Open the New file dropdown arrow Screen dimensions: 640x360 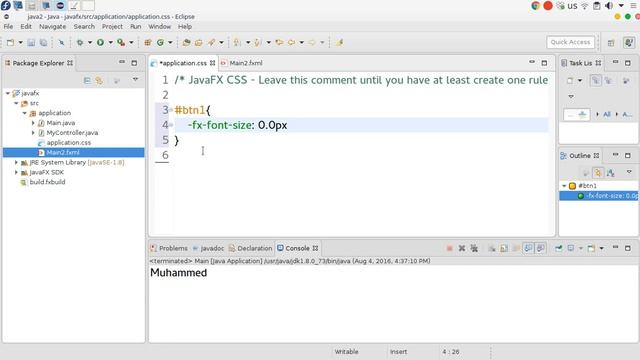(20, 42)
